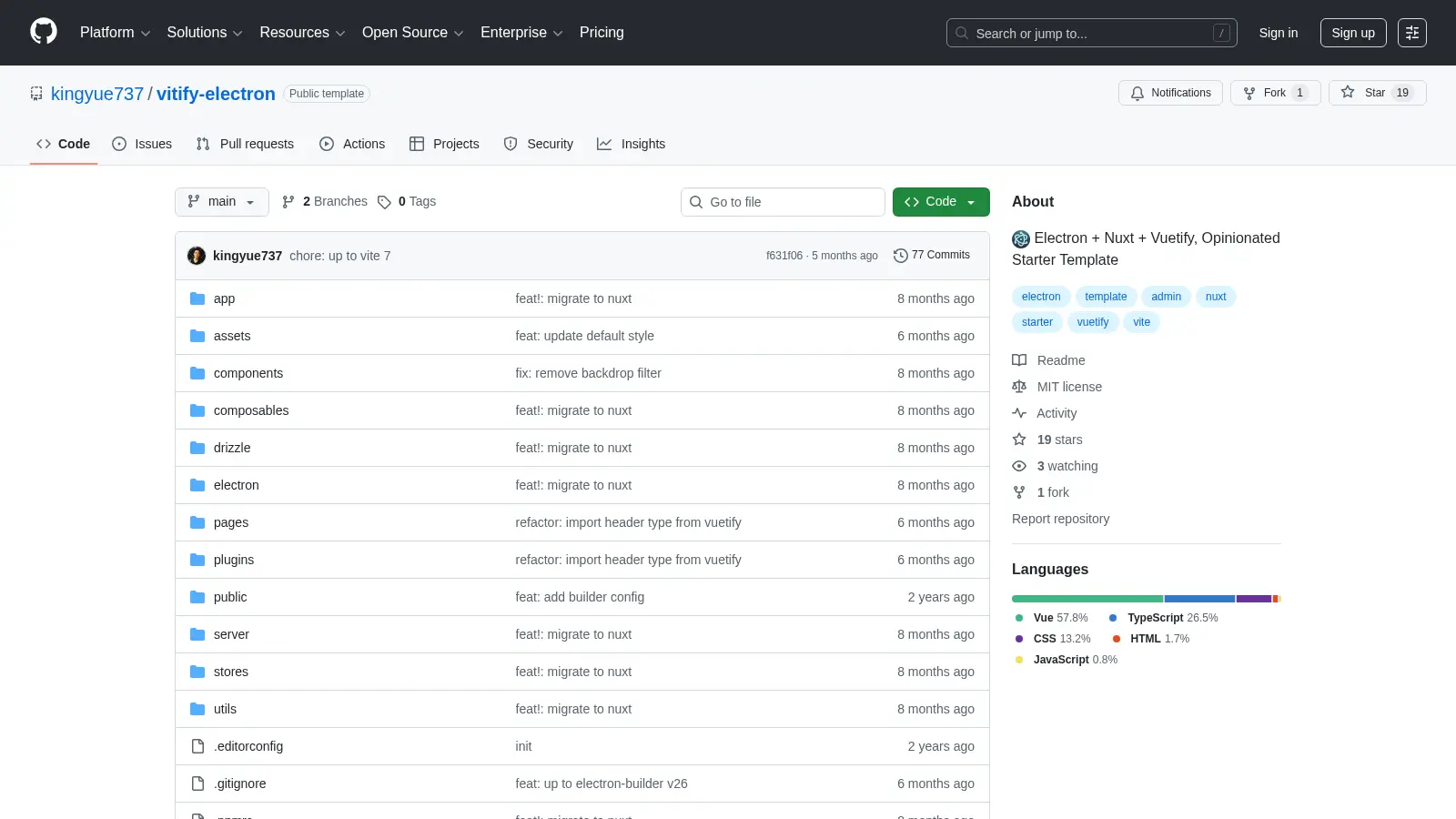The image size is (1456, 819).
Task: Click the Readme book icon
Action: [1019, 360]
